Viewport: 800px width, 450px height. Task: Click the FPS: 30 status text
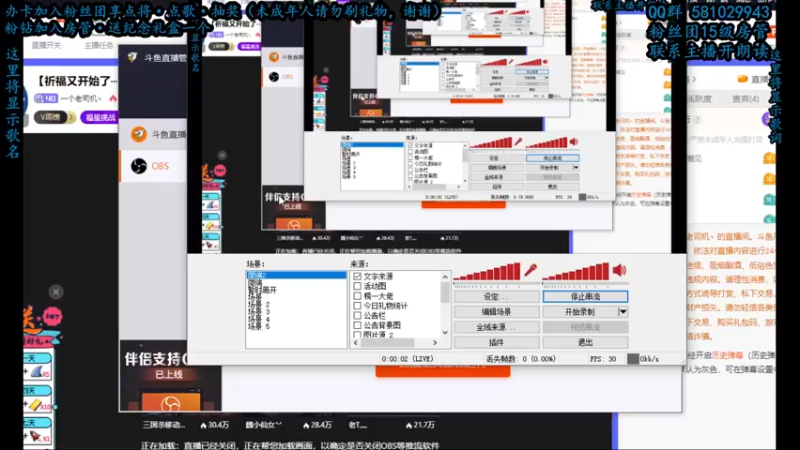pos(603,359)
